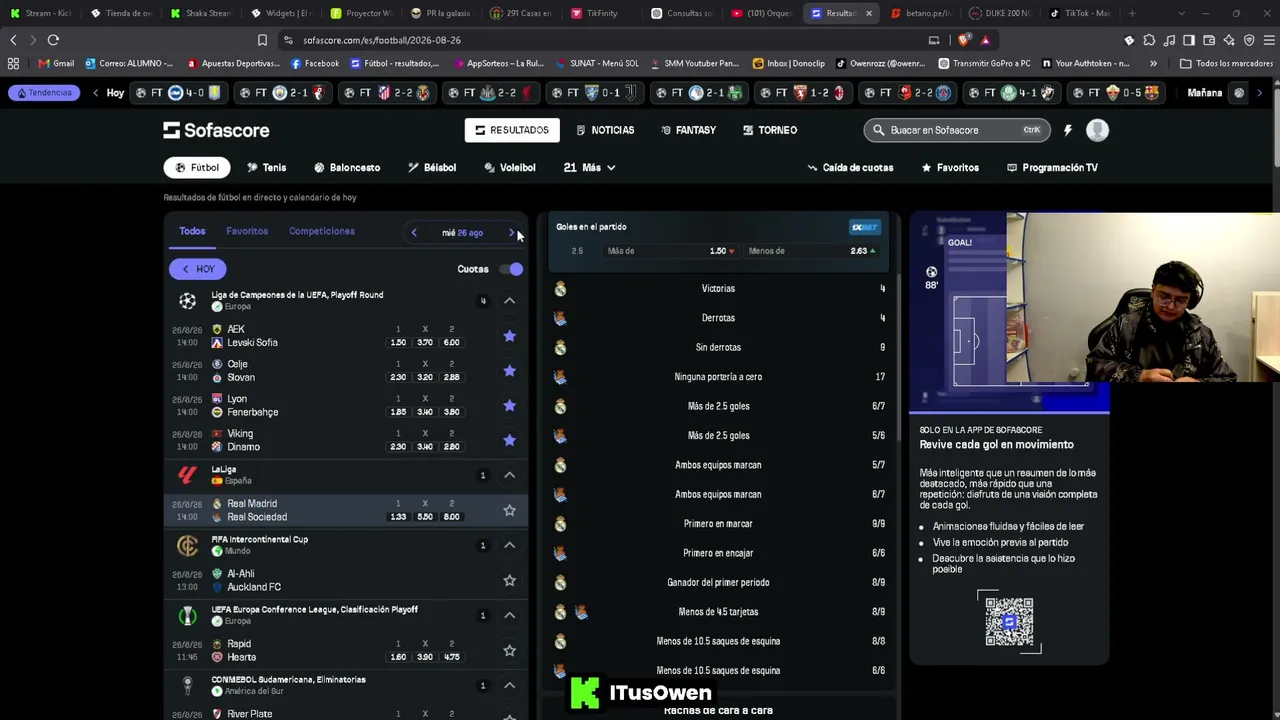Switch to the Favoritos tab

[247, 231]
